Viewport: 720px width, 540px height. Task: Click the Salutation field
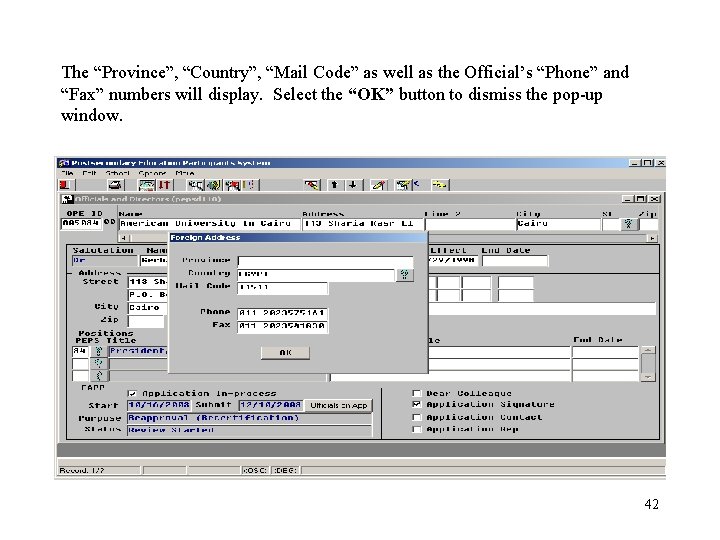pos(105,261)
